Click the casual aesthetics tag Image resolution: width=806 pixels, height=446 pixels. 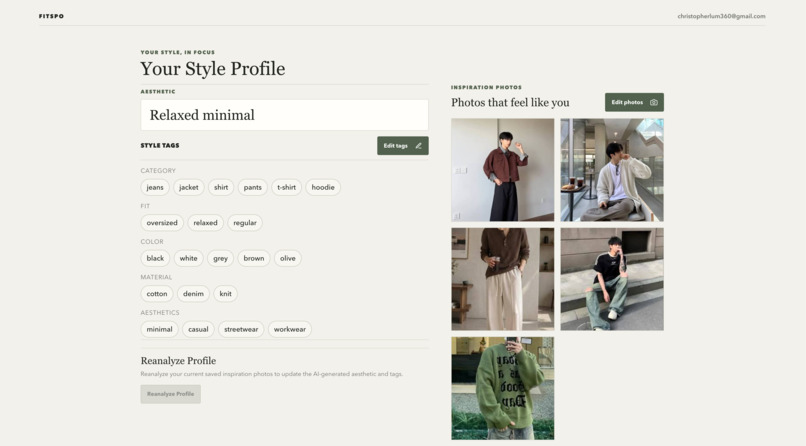pyautogui.click(x=198, y=329)
